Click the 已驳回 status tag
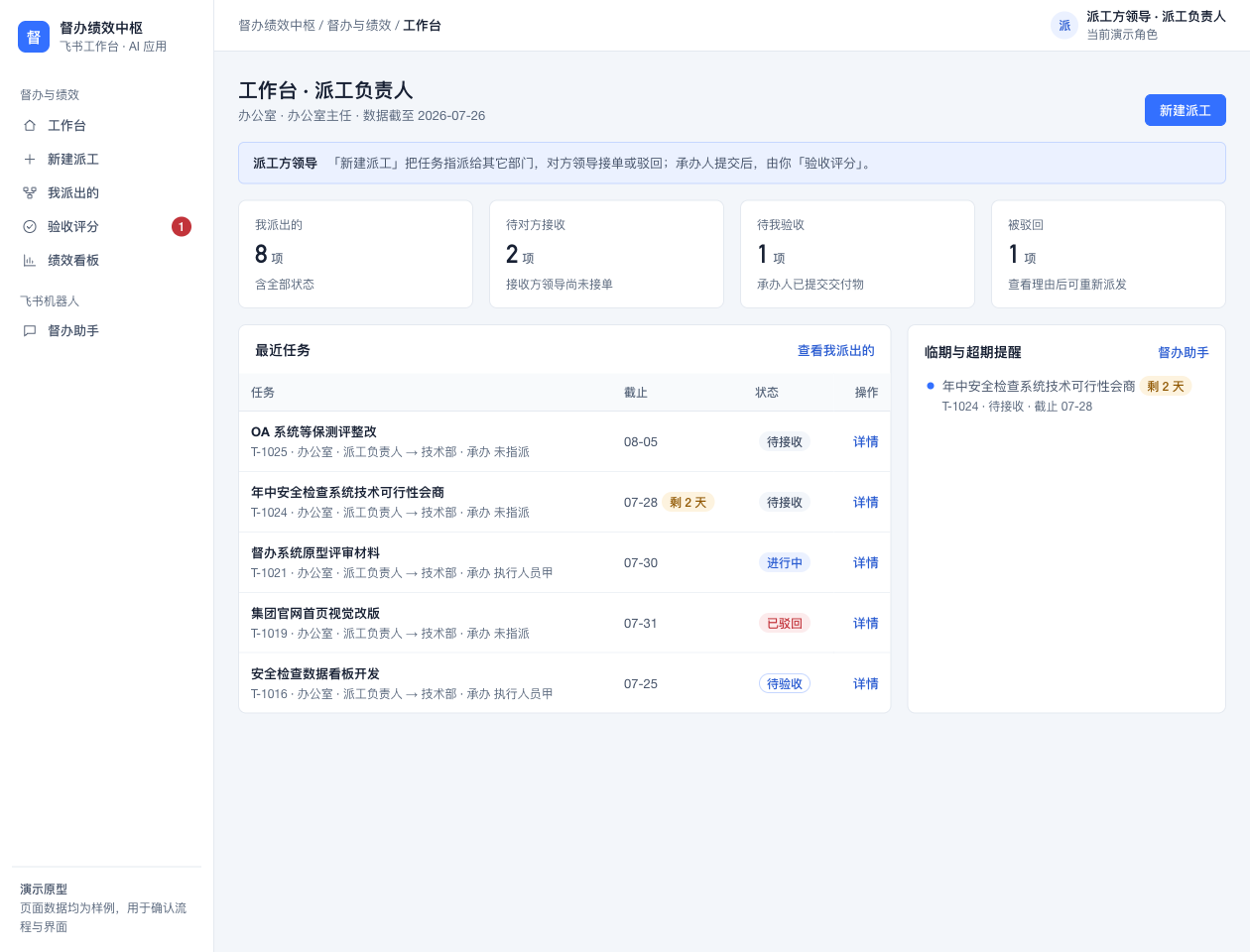The height and width of the screenshot is (952, 1250). 785,624
